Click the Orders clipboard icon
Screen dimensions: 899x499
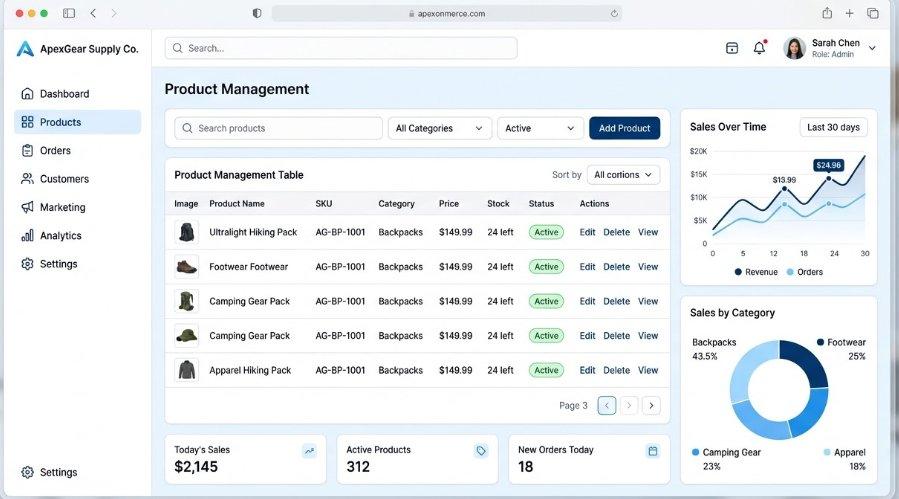[x=27, y=150]
